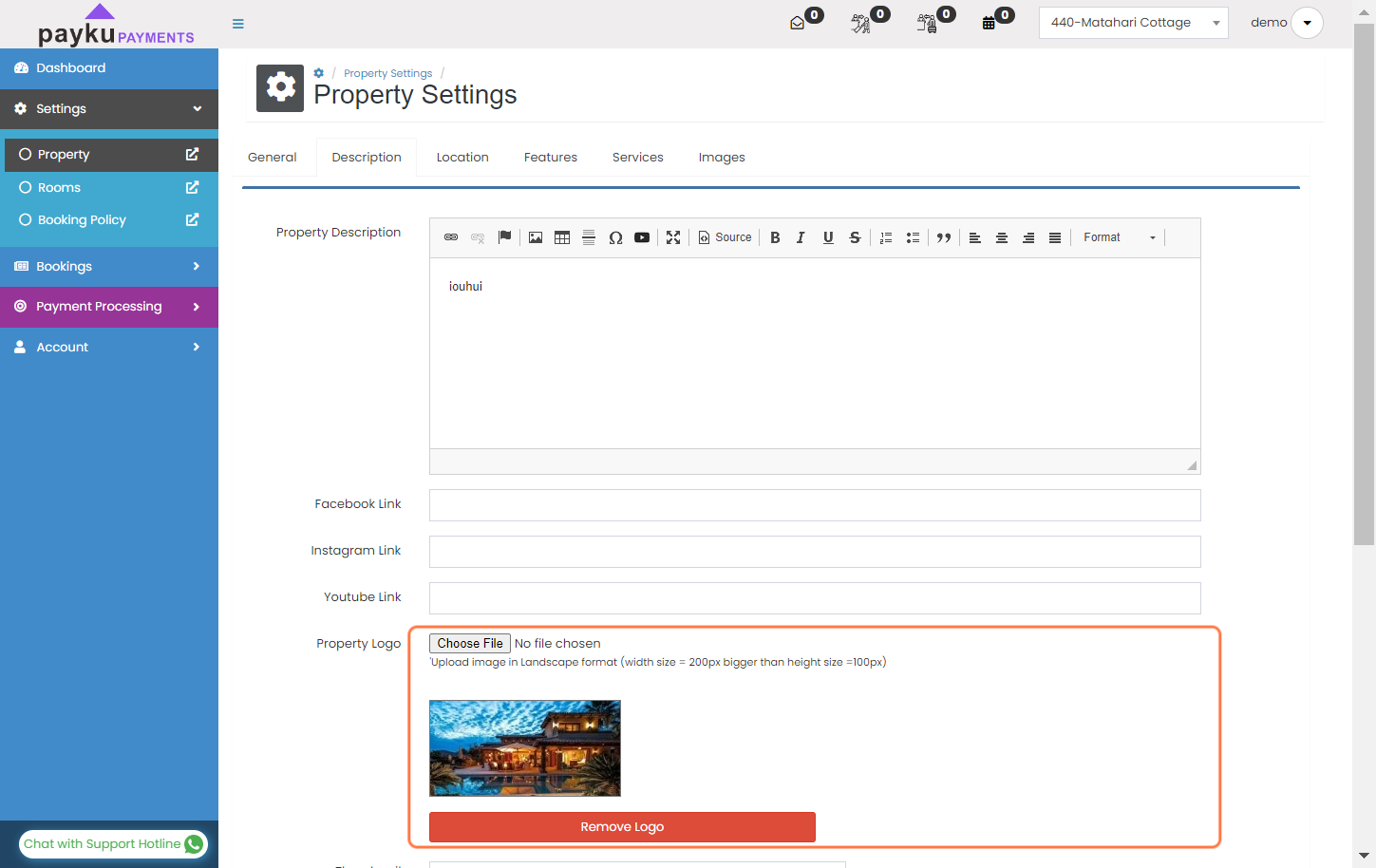
Task: Open special character omega icon
Action: point(615,237)
